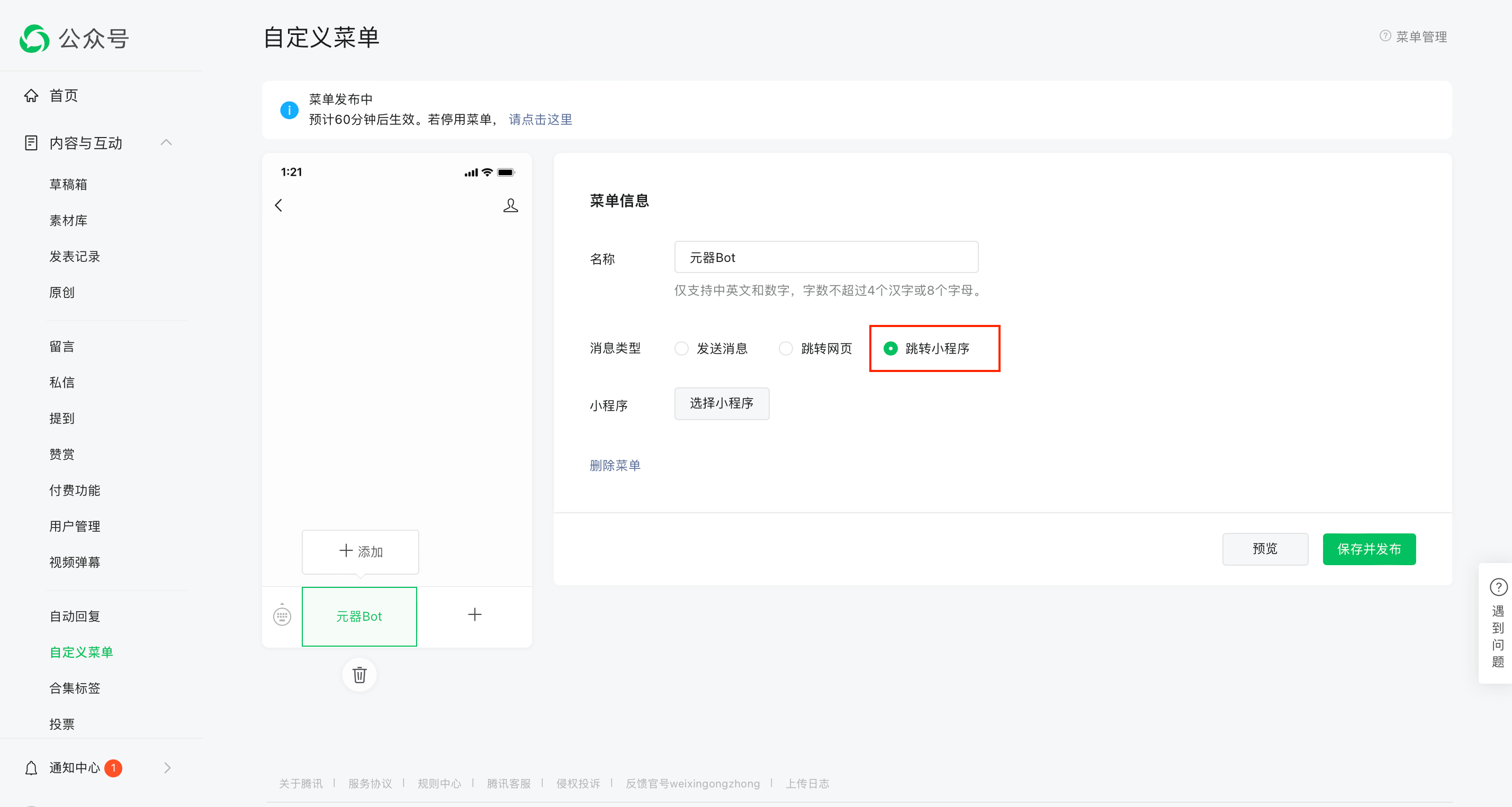This screenshot has height=807, width=1512.
Task: Click the notification badge showing 1
Action: click(113, 768)
